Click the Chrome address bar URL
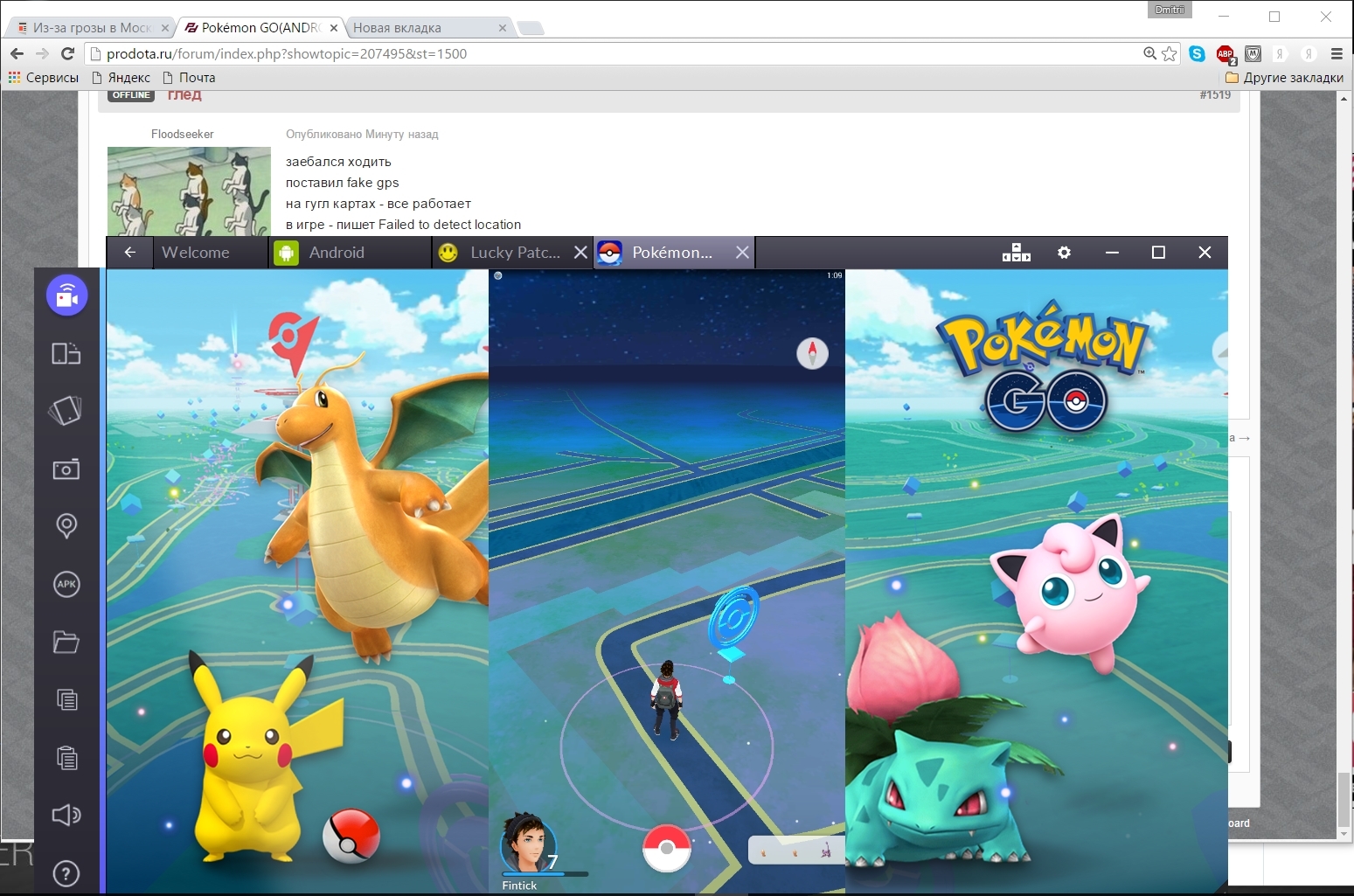This screenshot has height=896, width=1354. (287, 53)
